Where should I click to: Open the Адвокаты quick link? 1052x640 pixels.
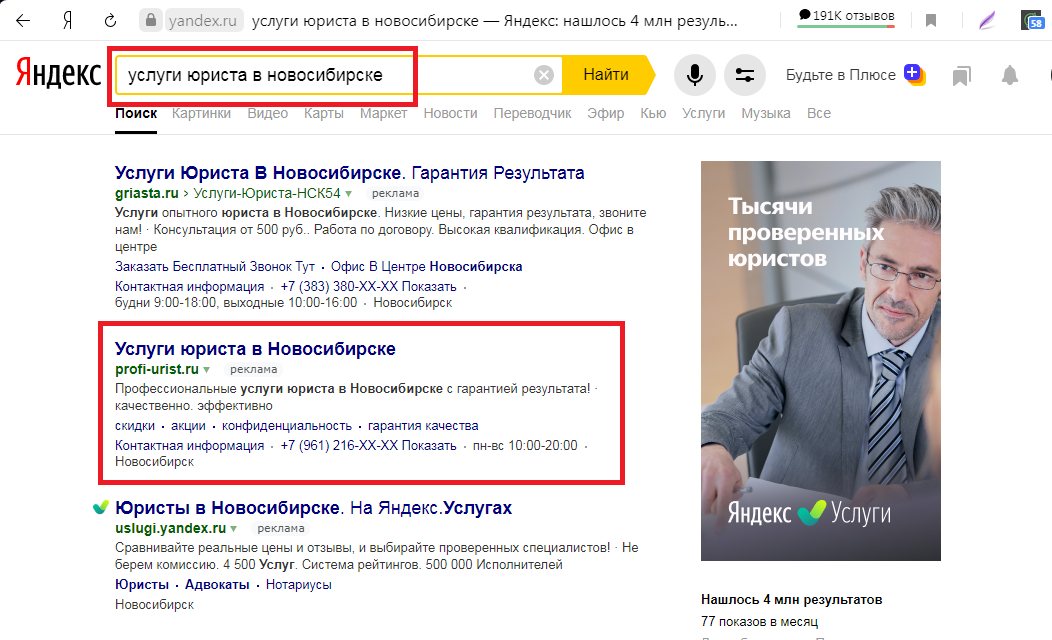click(217, 584)
